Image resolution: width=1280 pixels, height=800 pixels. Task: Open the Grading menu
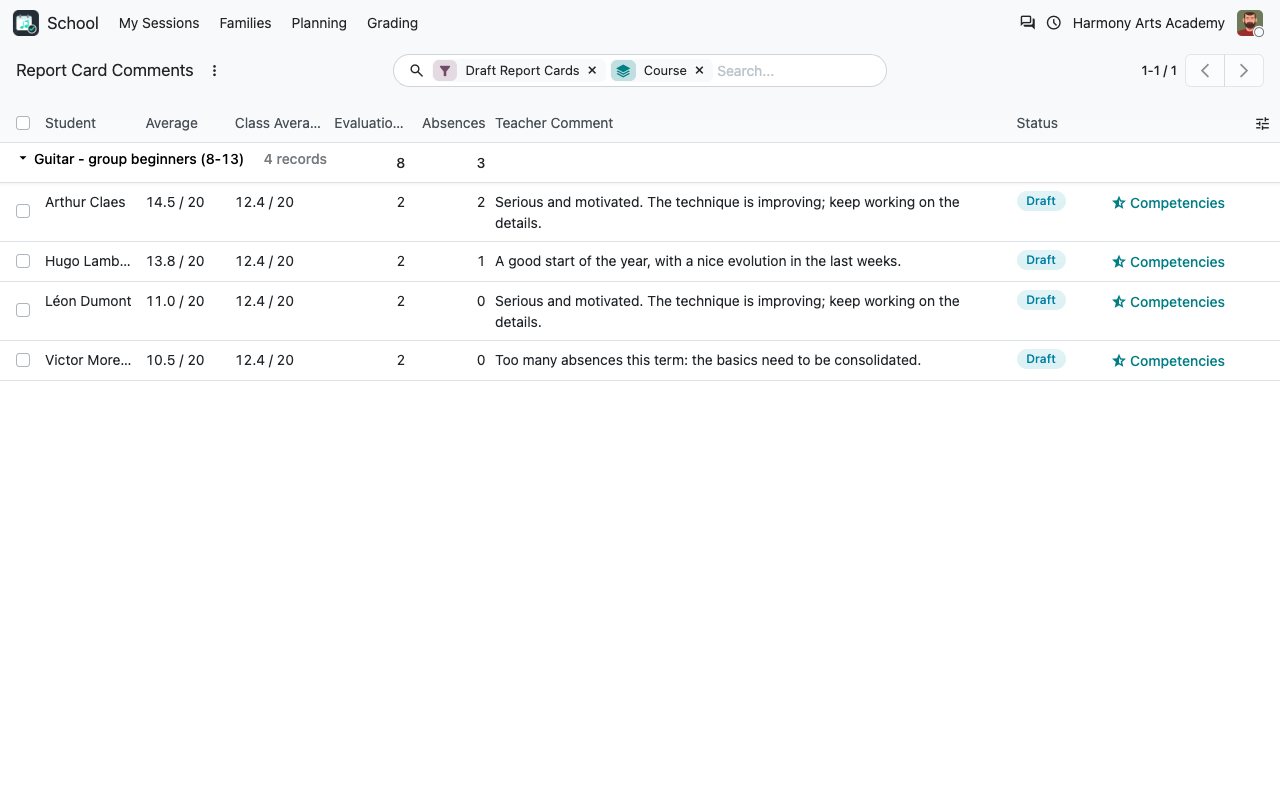click(392, 23)
